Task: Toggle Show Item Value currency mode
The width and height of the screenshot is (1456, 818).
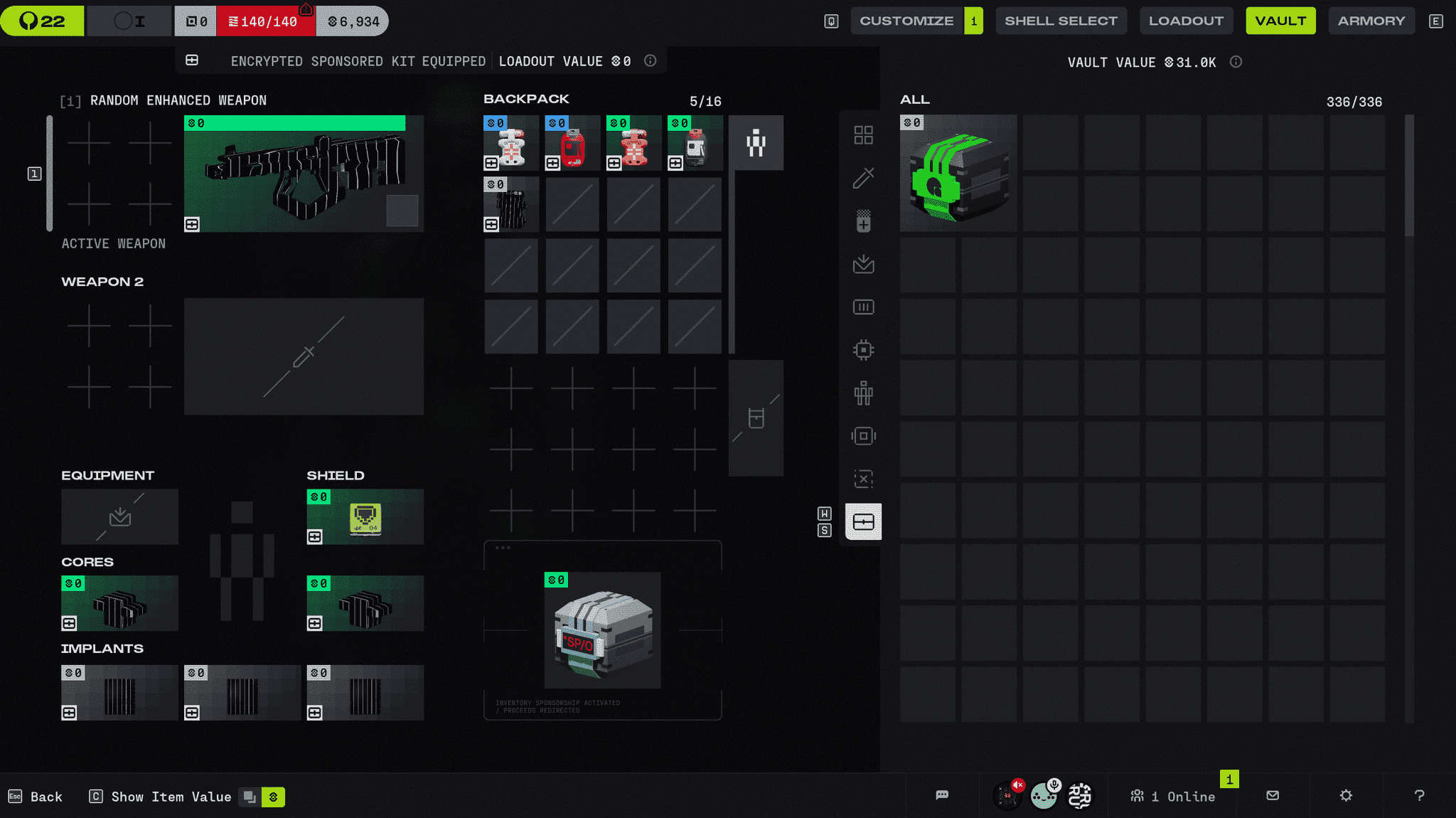Action: tap(273, 797)
